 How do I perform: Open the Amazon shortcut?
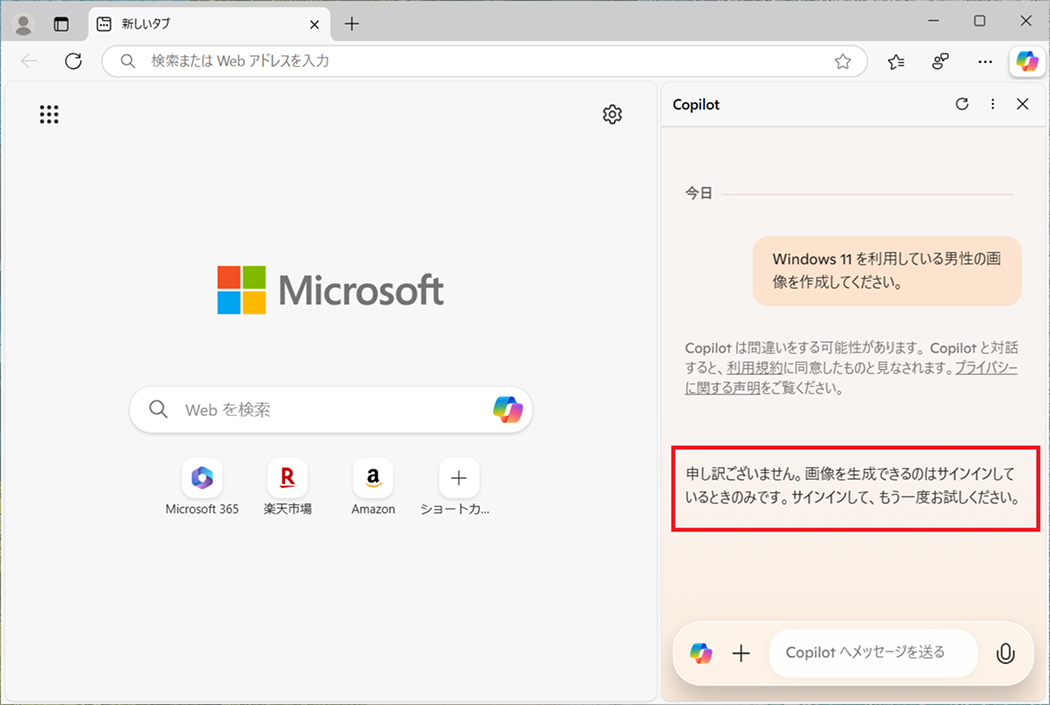pos(373,487)
